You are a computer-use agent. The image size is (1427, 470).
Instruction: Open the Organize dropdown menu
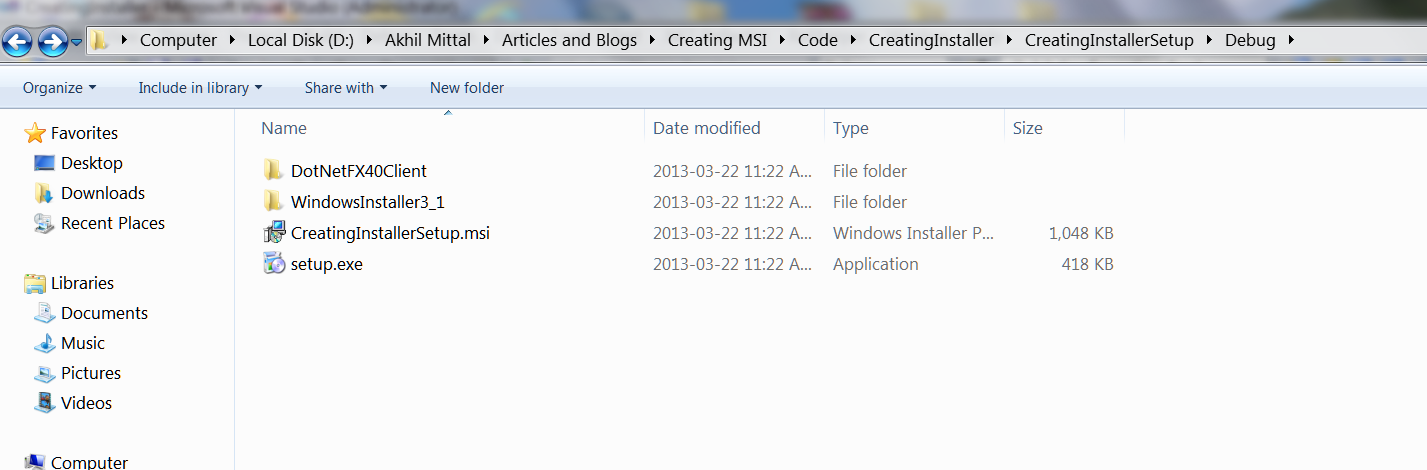59,88
